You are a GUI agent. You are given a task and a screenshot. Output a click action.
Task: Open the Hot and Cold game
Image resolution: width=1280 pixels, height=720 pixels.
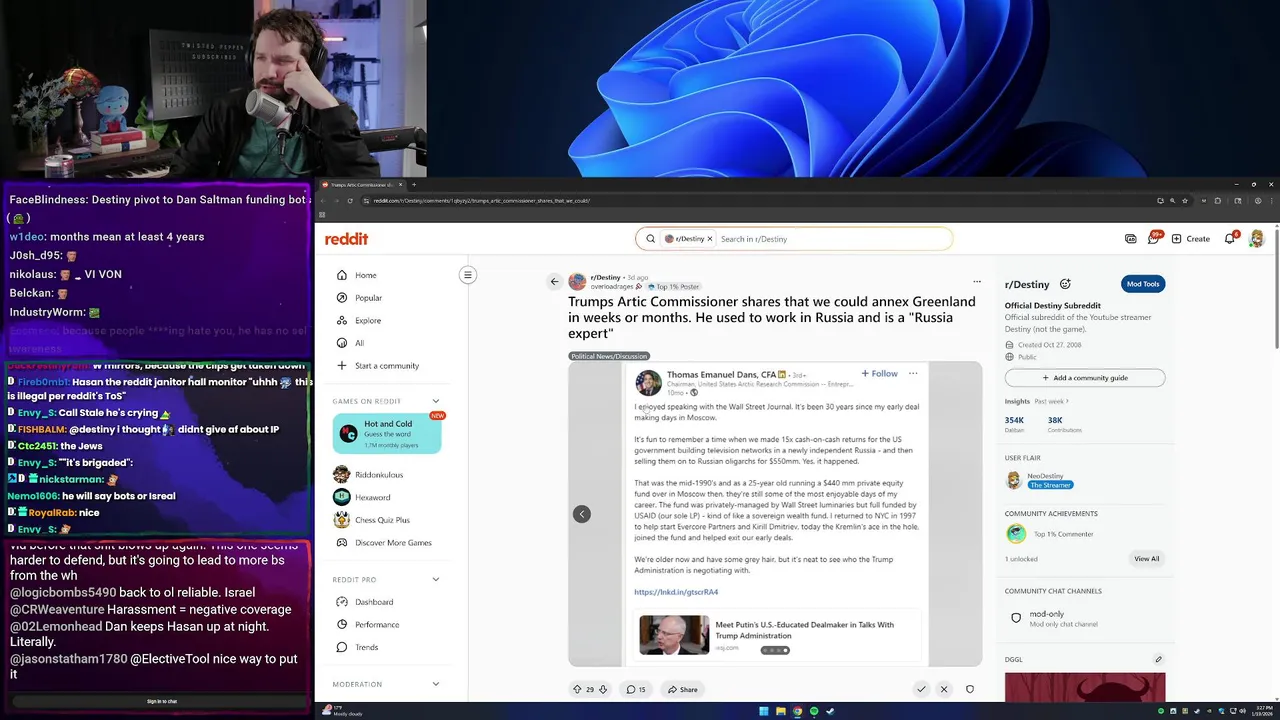pos(387,433)
